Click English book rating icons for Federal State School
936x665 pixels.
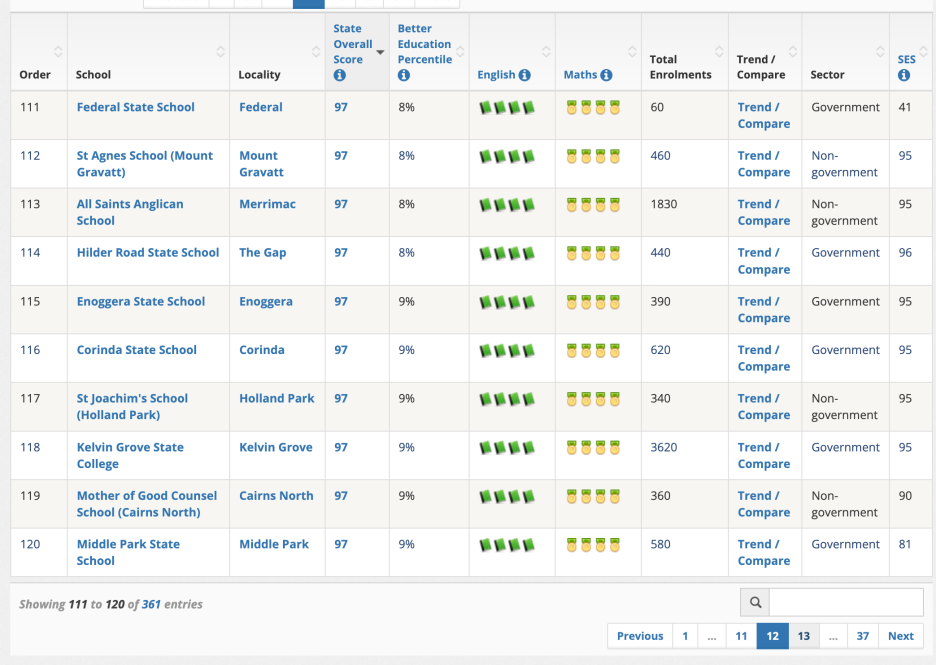pyautogui.click(x=507, y=107)
